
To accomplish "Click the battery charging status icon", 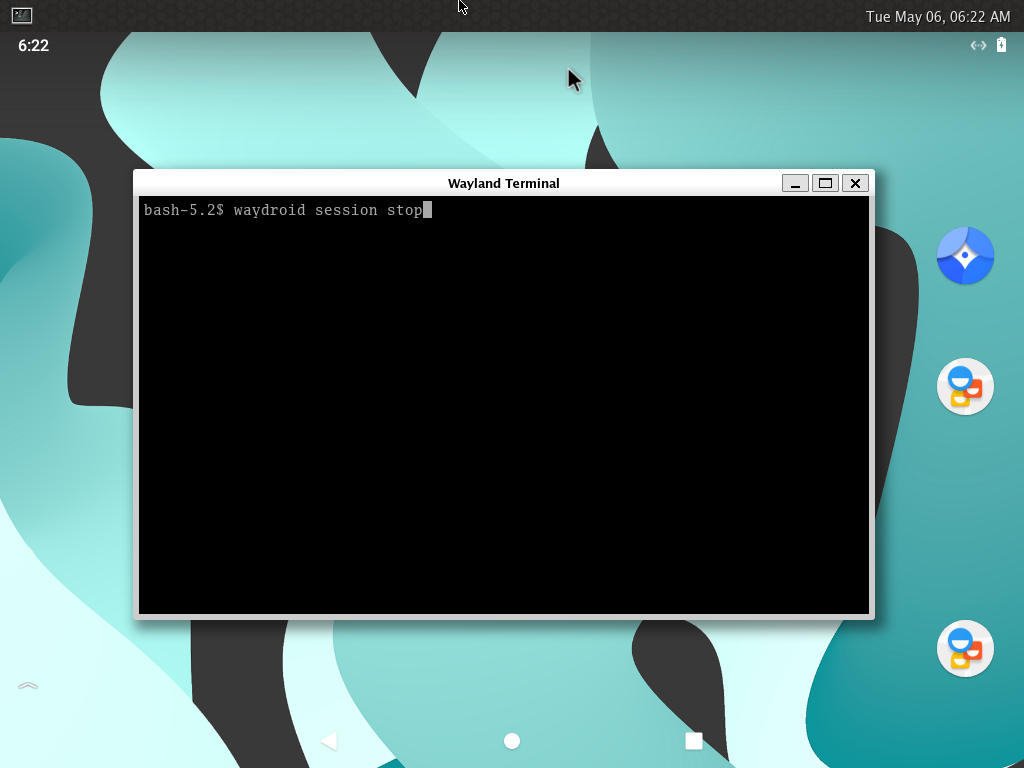I will click(x=1001, y=45).
